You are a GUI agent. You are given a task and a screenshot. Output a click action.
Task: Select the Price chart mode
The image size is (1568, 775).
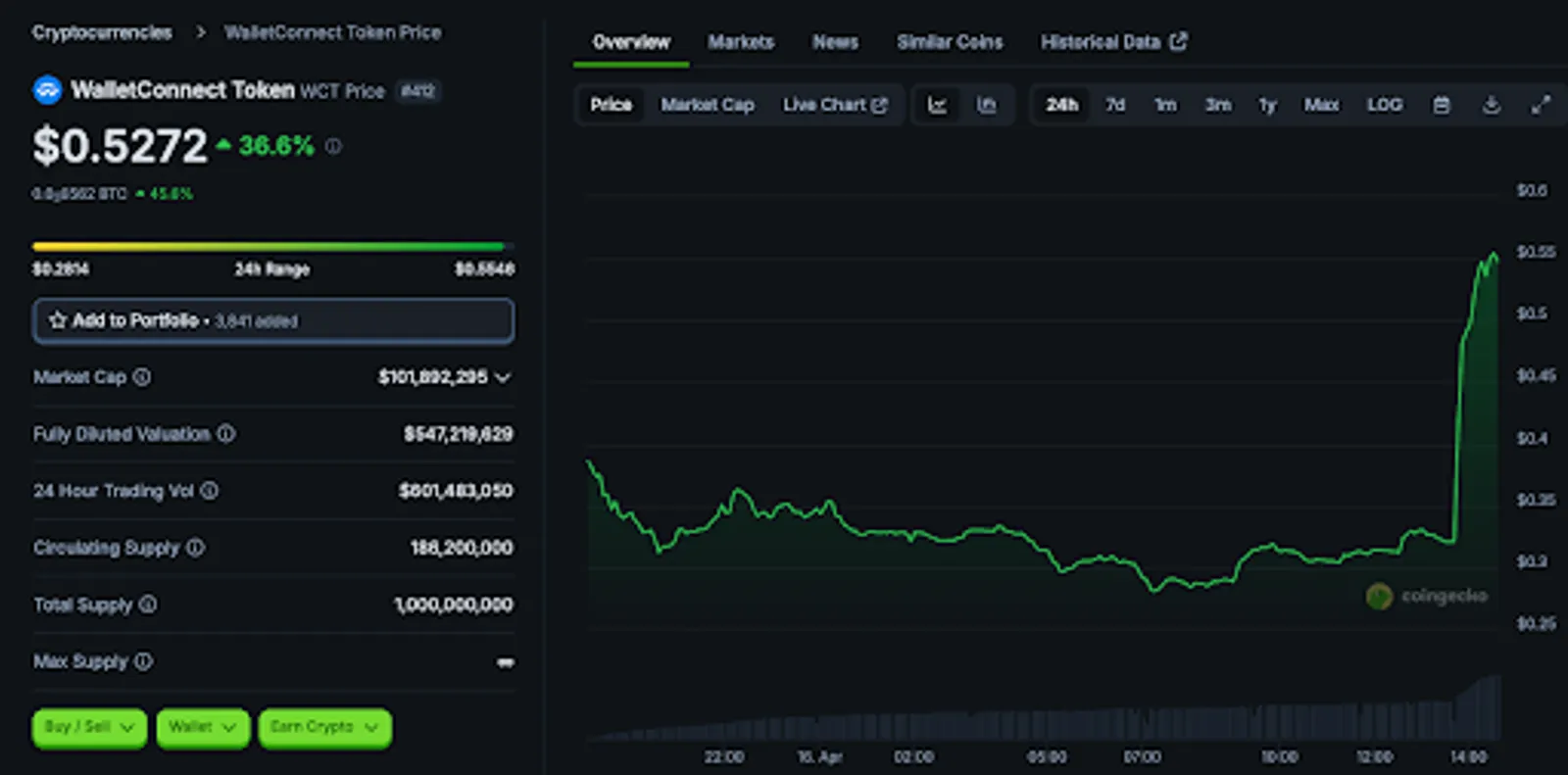[611, 105]
